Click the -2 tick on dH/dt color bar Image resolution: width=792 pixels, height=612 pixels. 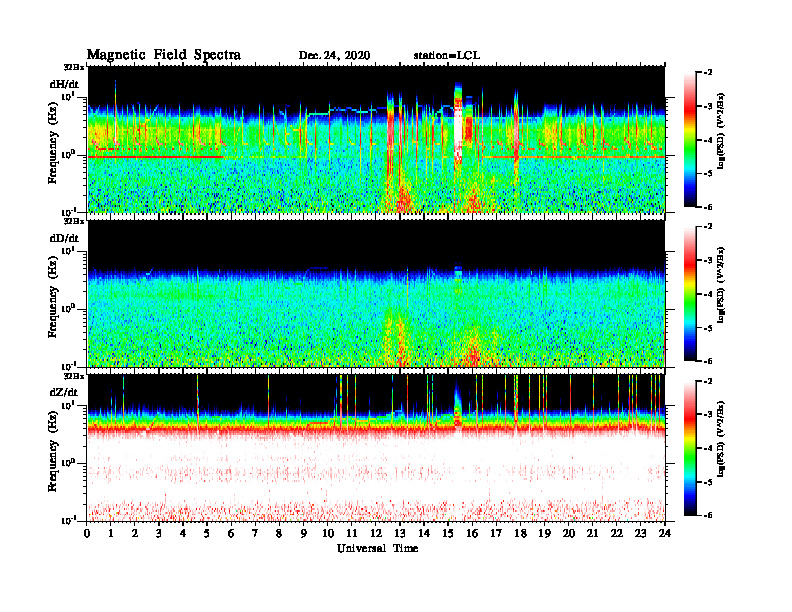pyautogui.click(x=708, y=73)
